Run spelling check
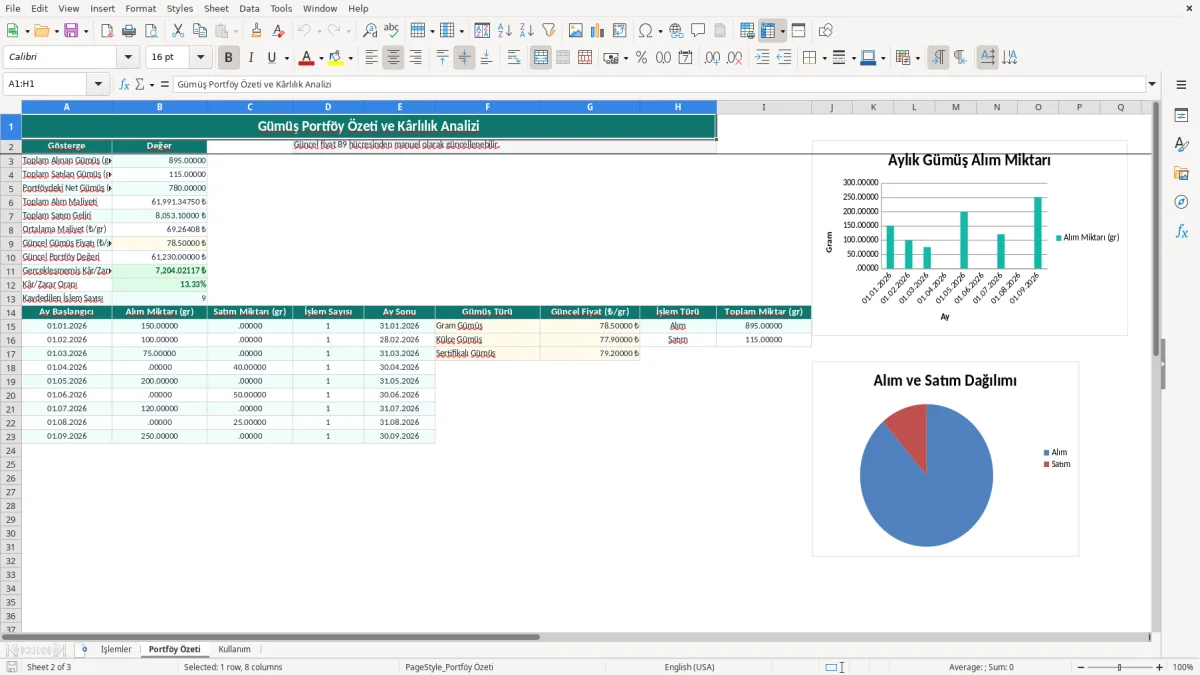 coord(391,31)
